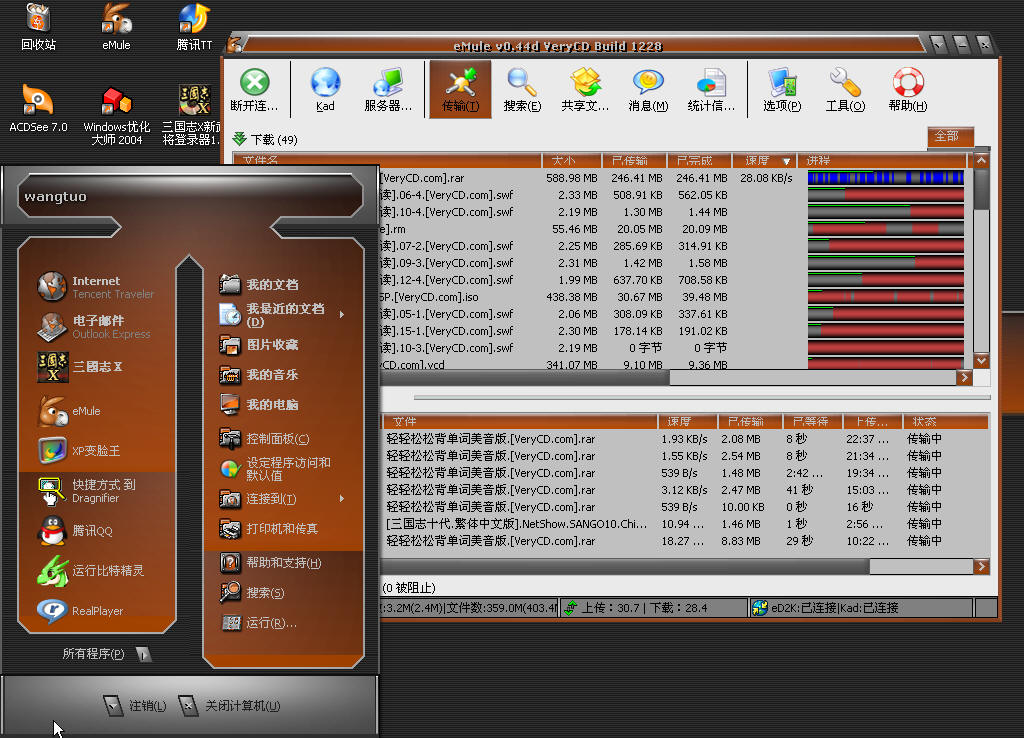Screen dimensions: 1024x738
Task: Open 选项(P) options in eMule
Action: 782,89
